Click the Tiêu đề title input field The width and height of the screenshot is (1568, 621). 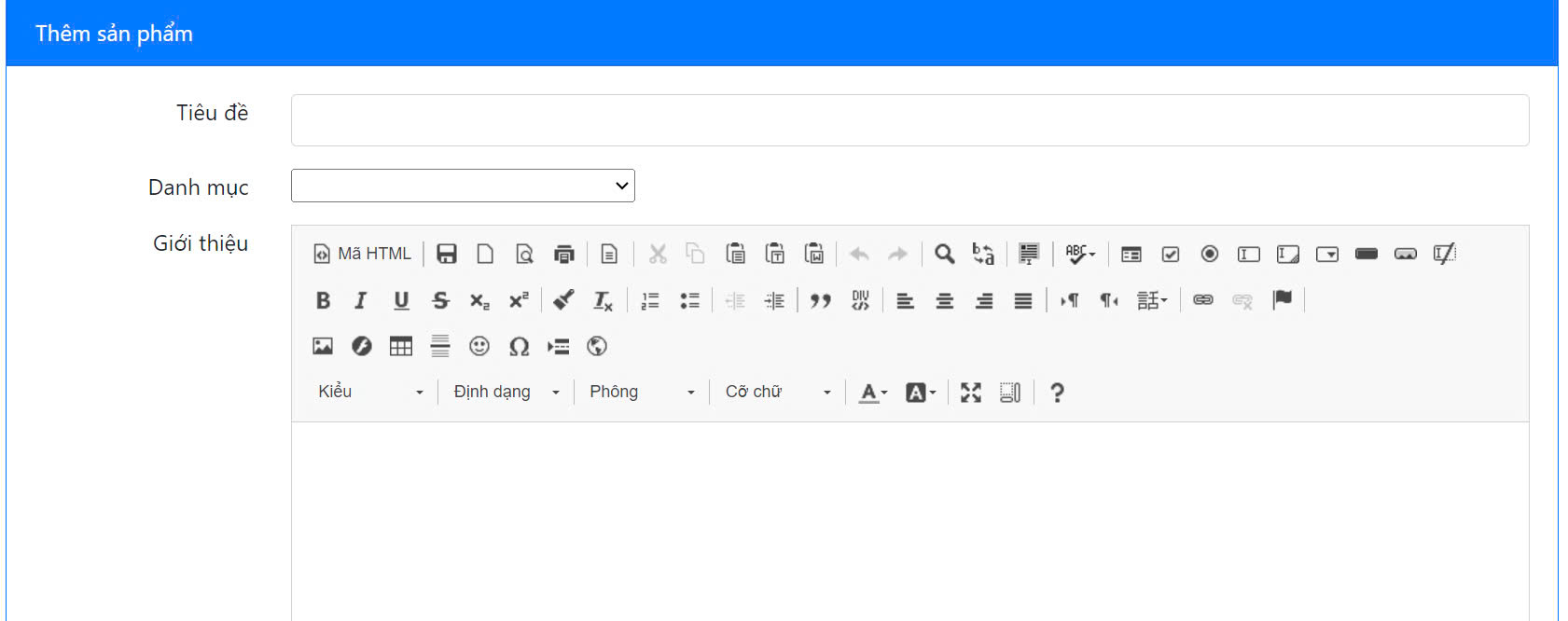click(x=909, y=120)
